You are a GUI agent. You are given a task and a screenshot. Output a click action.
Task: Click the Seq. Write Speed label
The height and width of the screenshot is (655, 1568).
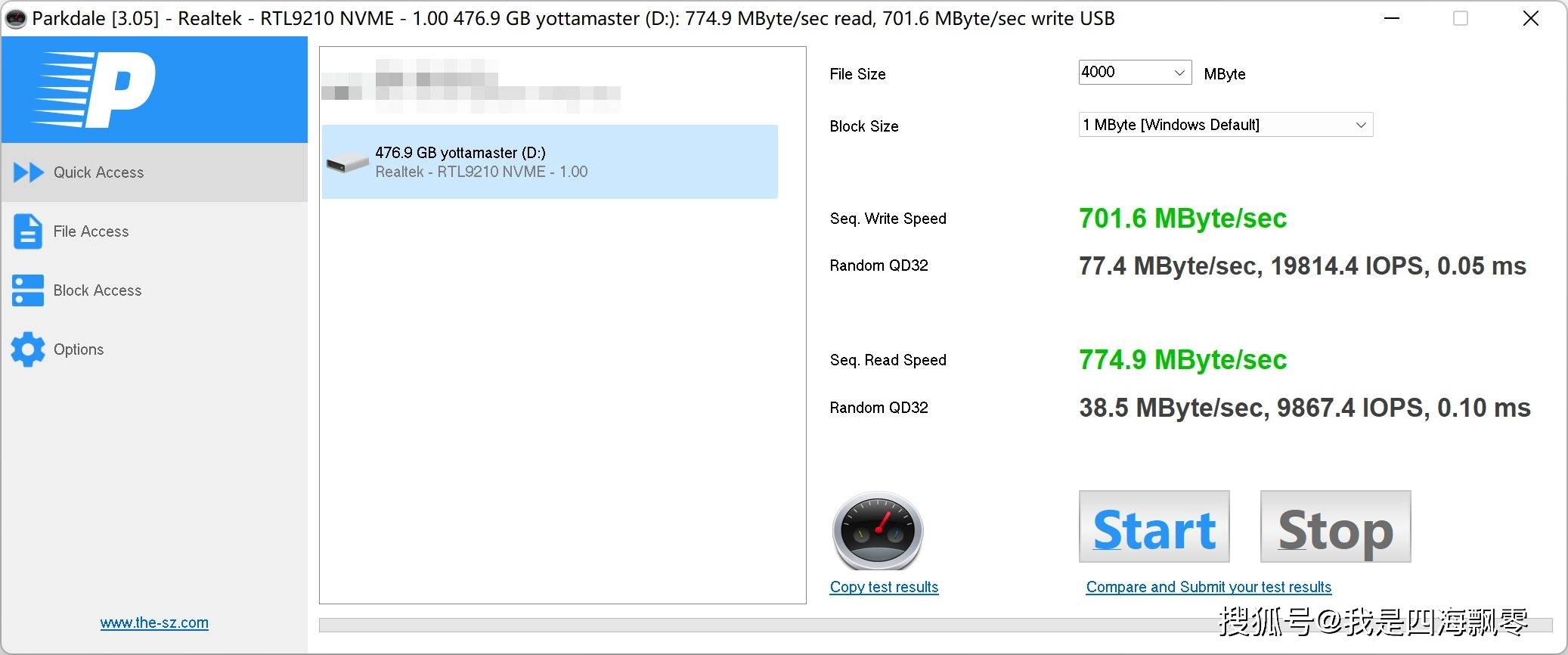pos(888,219)
